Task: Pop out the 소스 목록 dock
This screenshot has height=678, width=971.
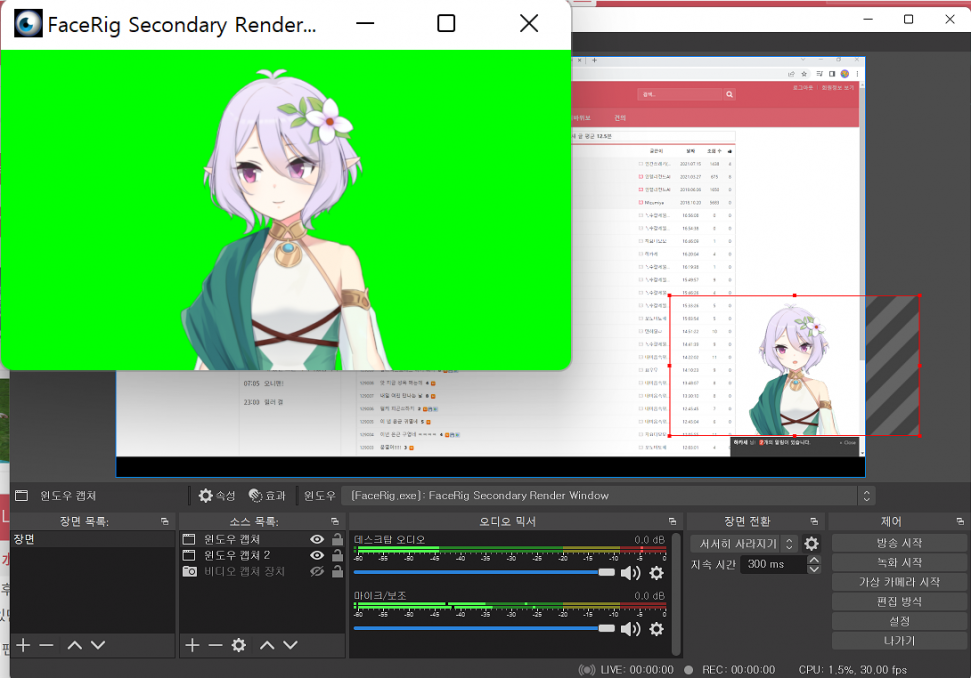Action: [335, 521]
